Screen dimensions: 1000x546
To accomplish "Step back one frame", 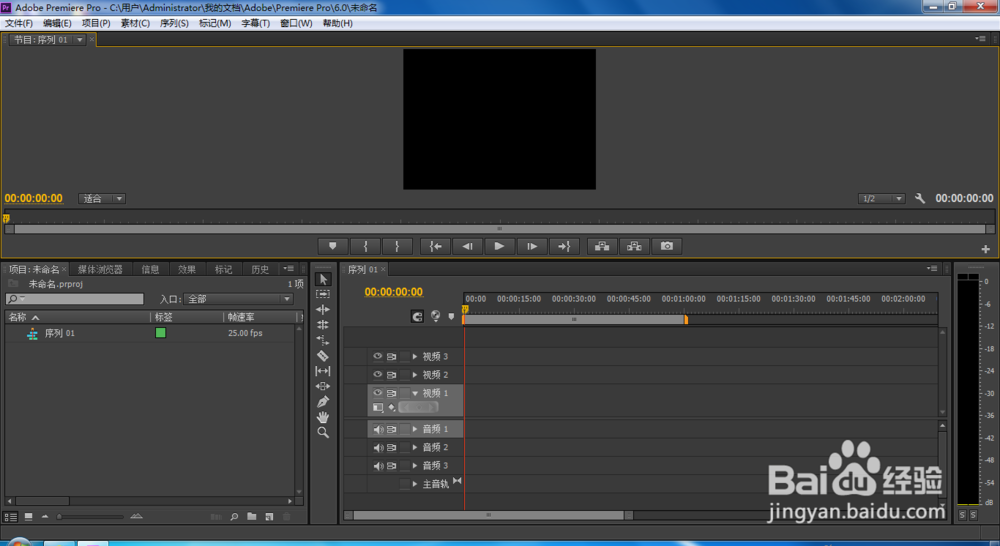I will [x=467, y=246].
